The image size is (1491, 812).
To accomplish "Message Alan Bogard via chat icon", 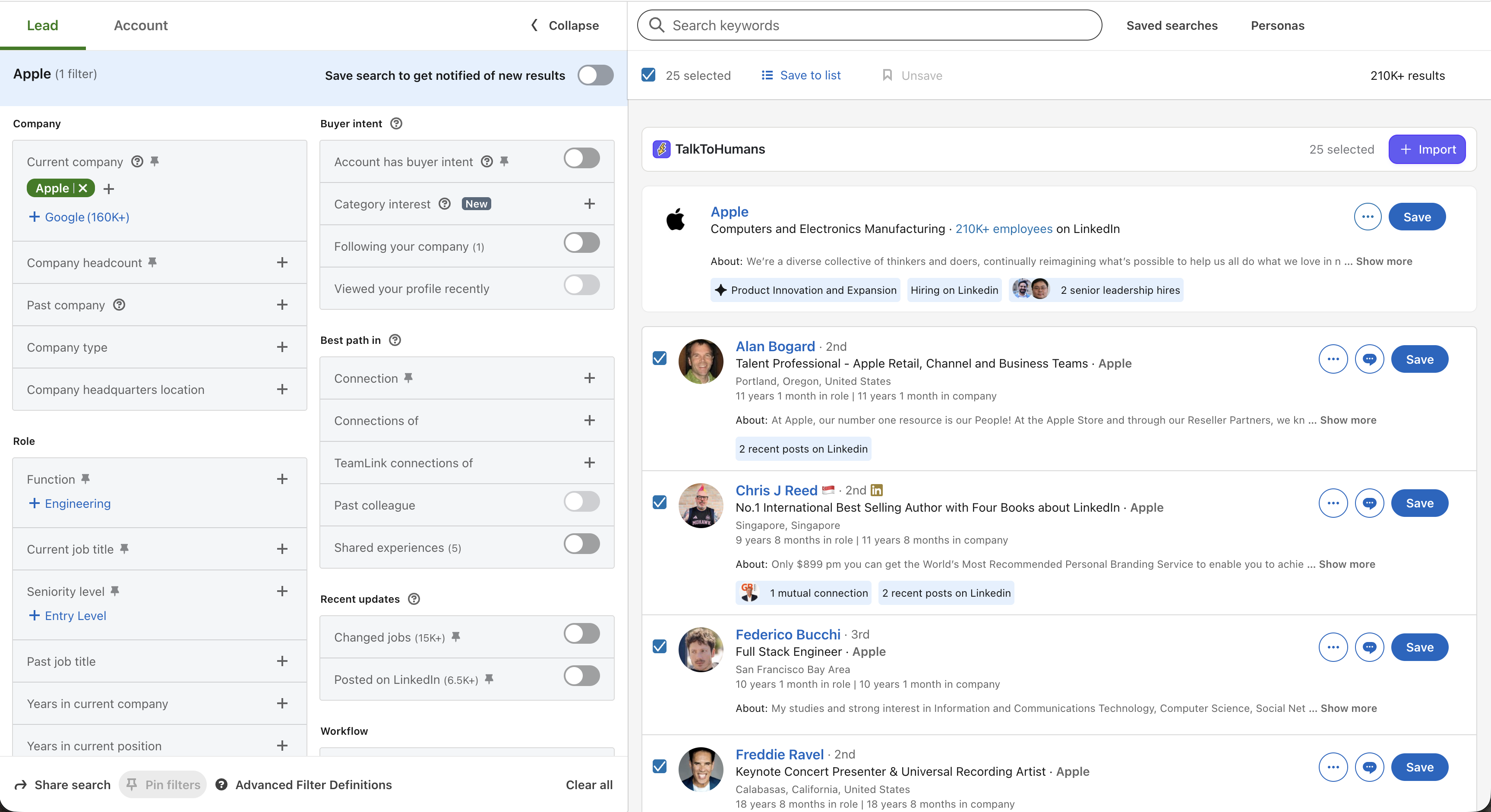I will pos(1369,359).
